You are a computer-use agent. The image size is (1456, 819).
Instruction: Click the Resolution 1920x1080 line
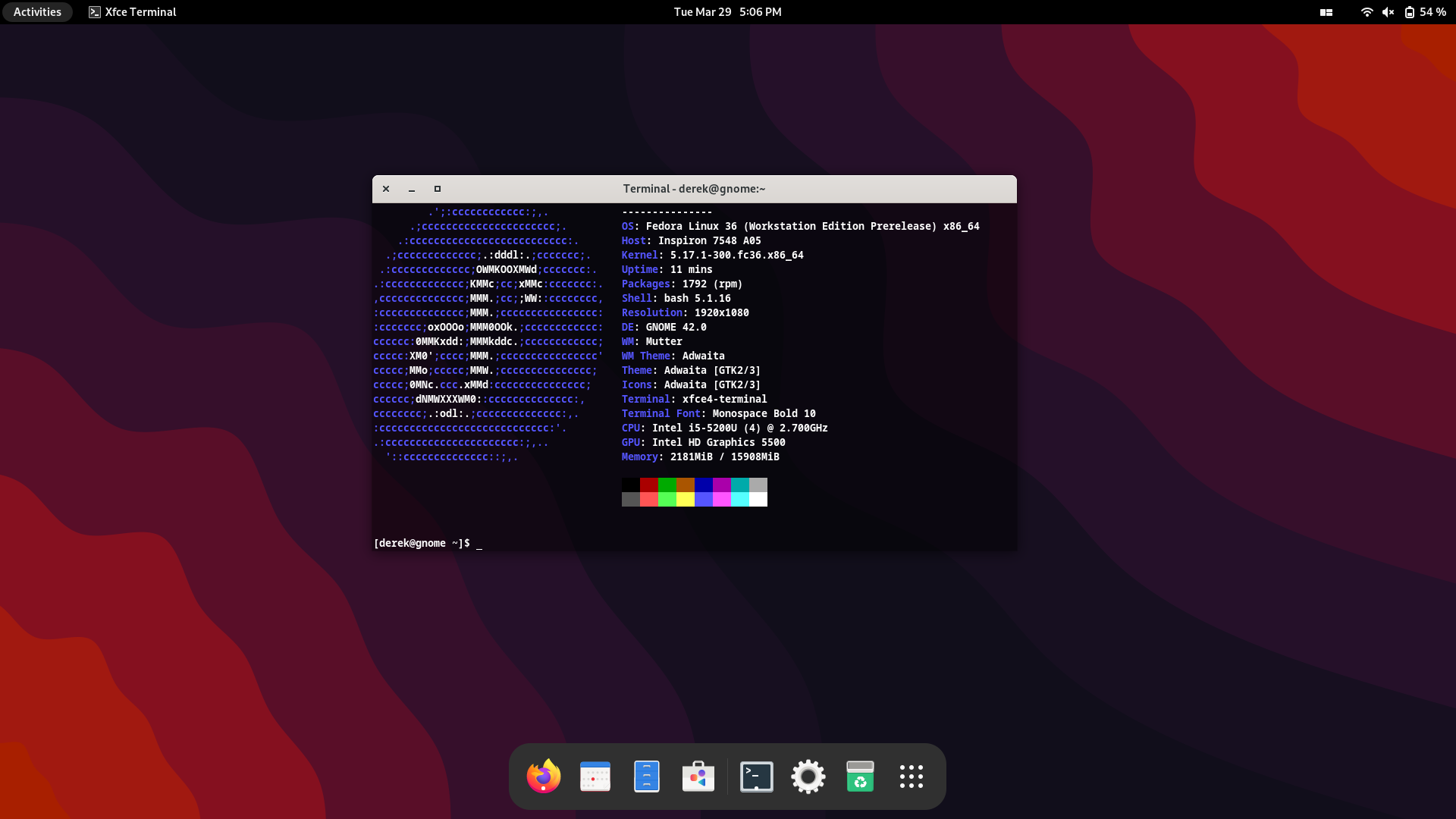point(686,312)
